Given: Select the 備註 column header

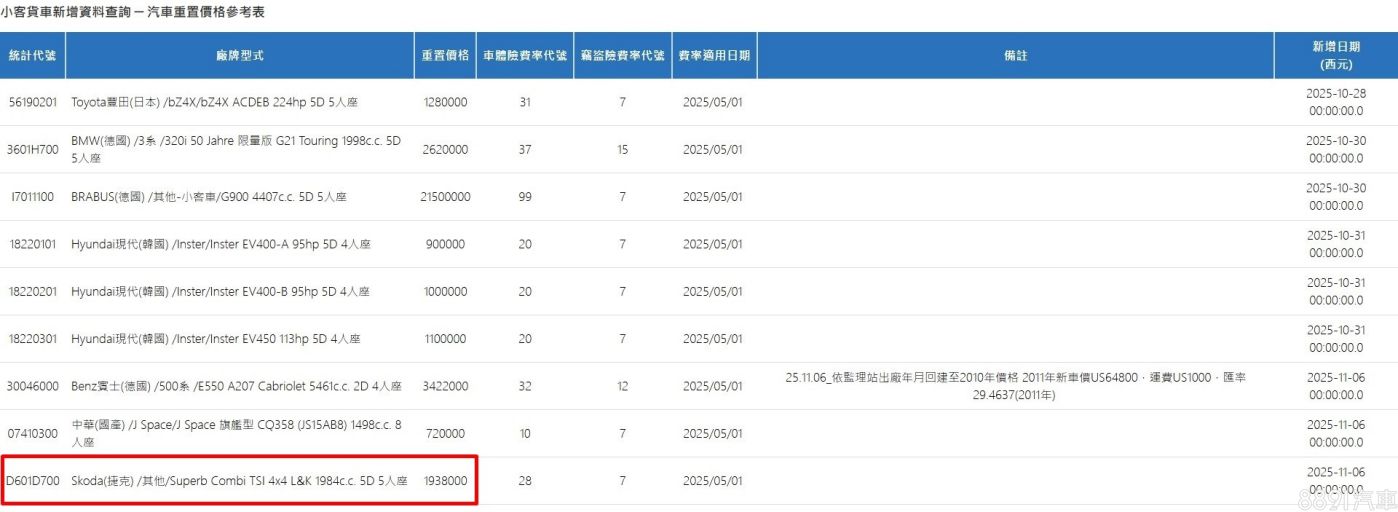Looking at the screenshot, I should click(1015, 56).
